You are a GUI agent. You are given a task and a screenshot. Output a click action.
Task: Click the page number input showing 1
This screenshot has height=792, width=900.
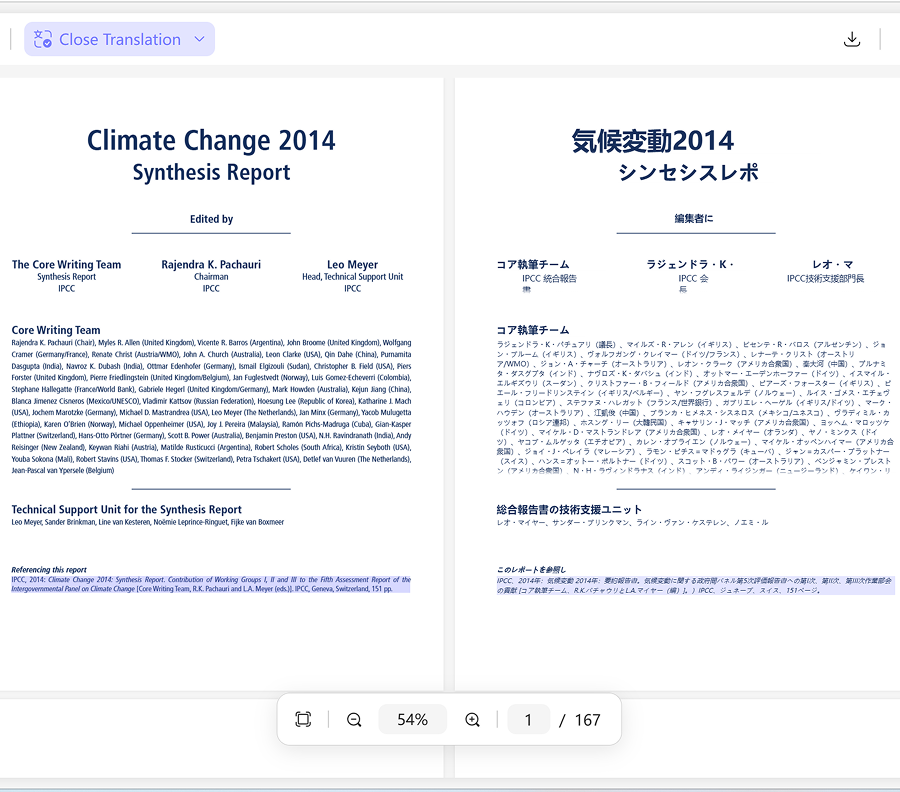click(528, 719)
